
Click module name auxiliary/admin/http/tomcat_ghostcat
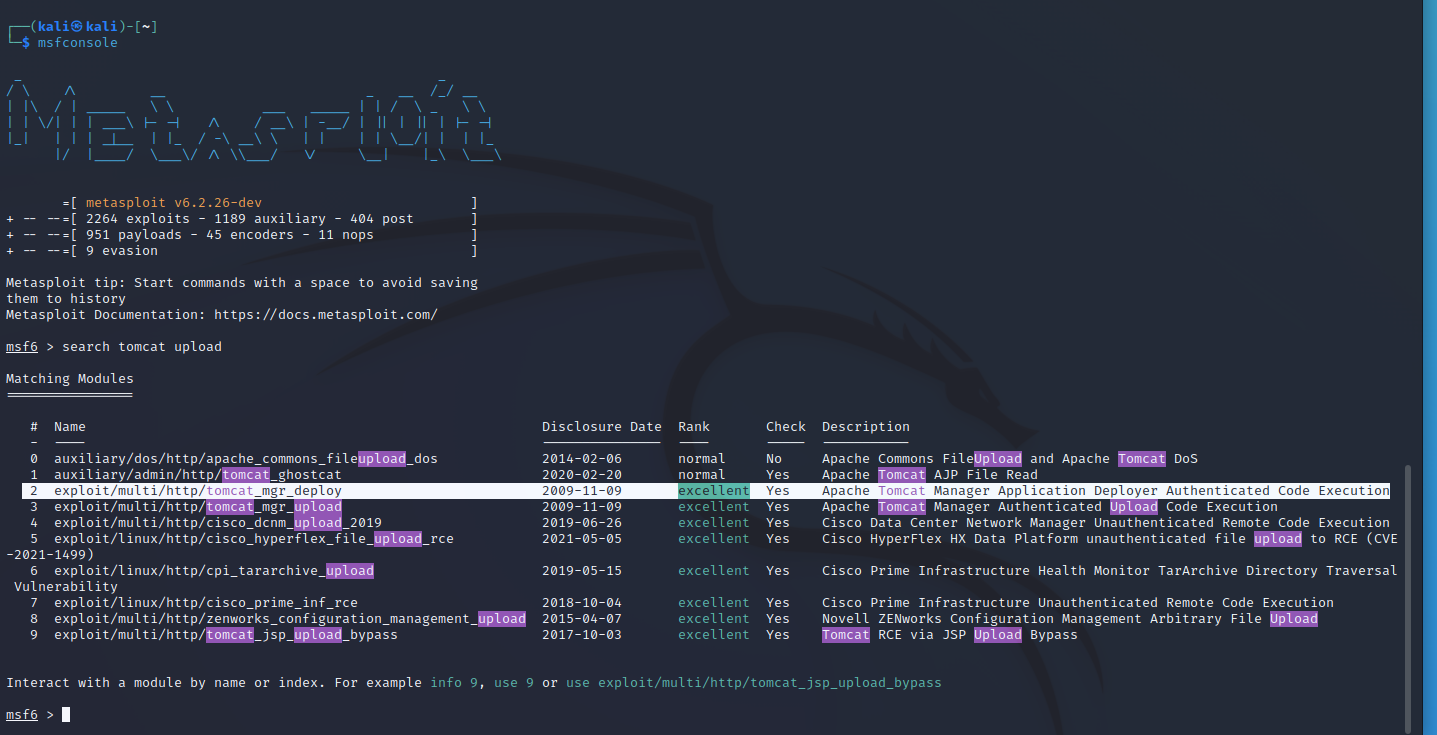(x=198, y=475)
